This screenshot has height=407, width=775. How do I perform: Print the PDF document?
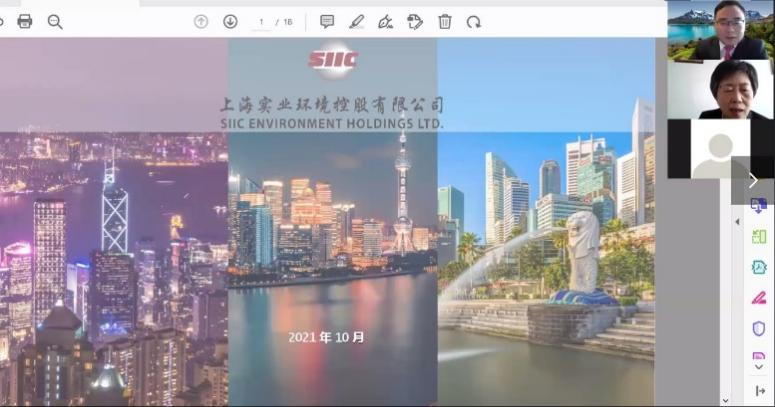click(25, 21)
